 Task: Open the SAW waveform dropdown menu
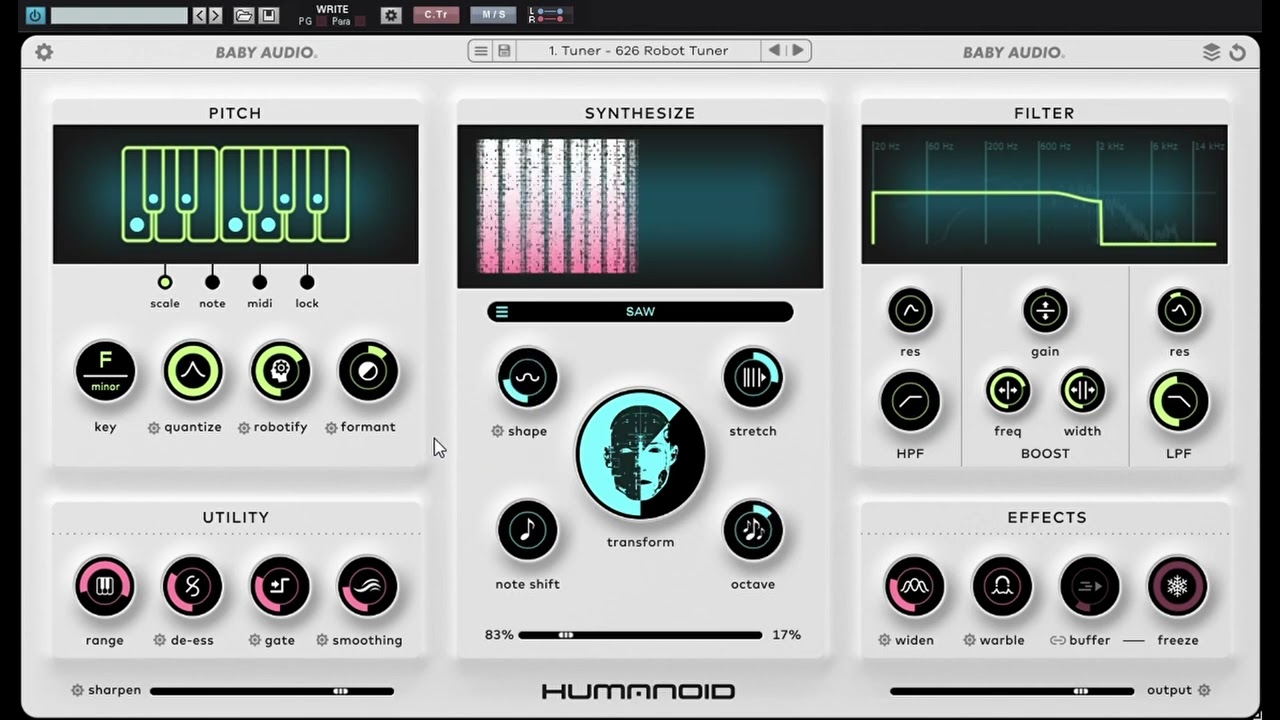(x=640, y=312)
